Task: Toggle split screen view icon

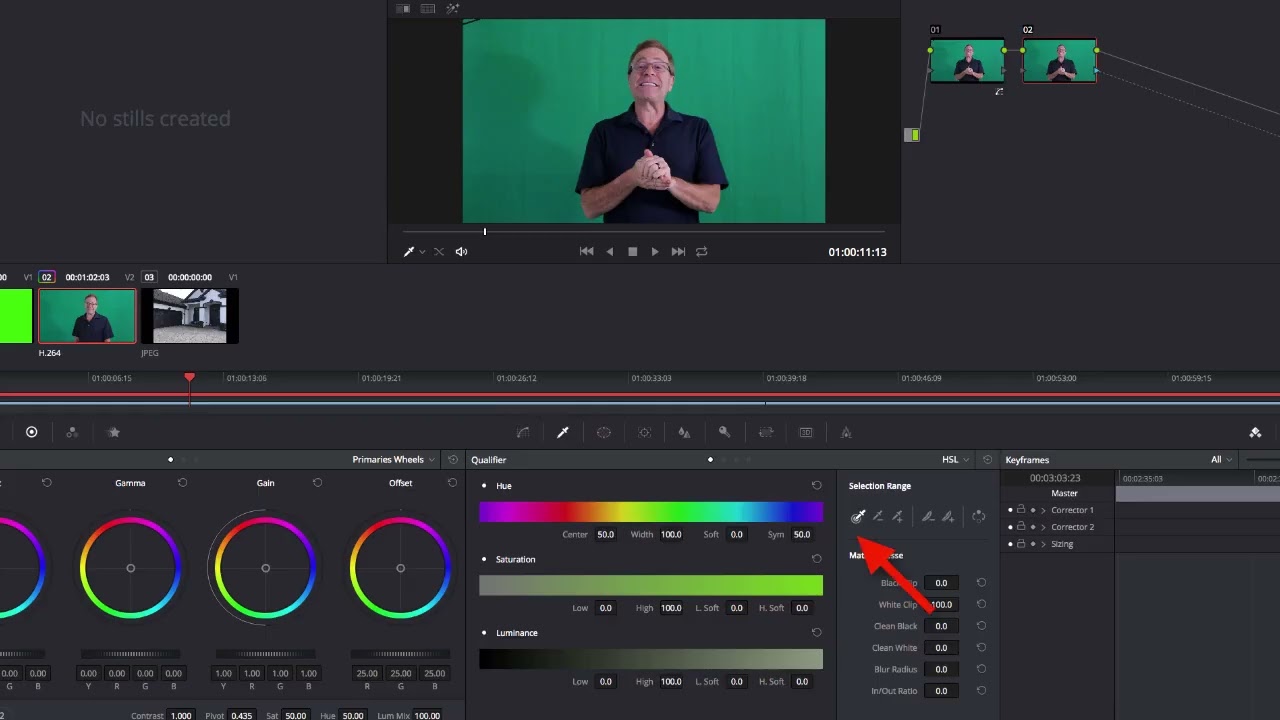Action: (x=428, y=9)
